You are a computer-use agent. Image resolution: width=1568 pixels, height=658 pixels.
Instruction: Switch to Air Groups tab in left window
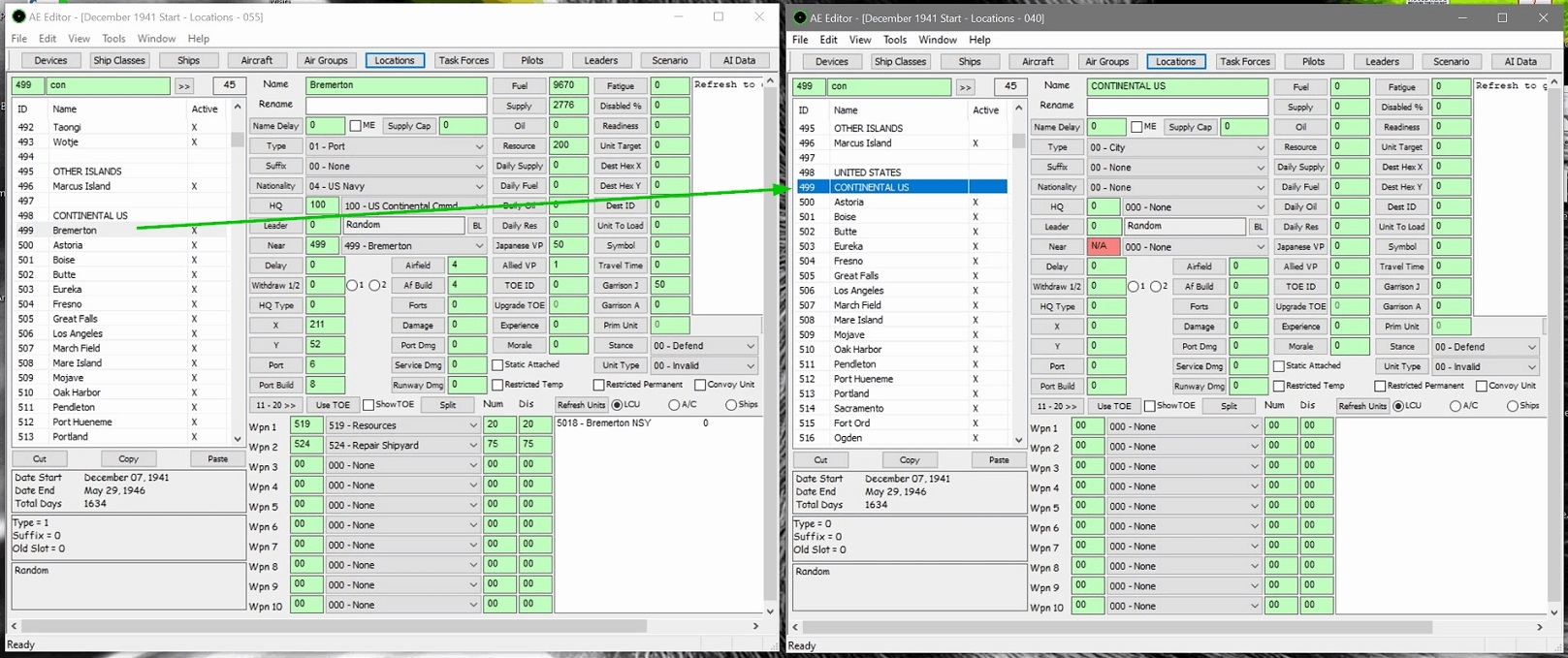pyautogui.click(x=326, y=60)
